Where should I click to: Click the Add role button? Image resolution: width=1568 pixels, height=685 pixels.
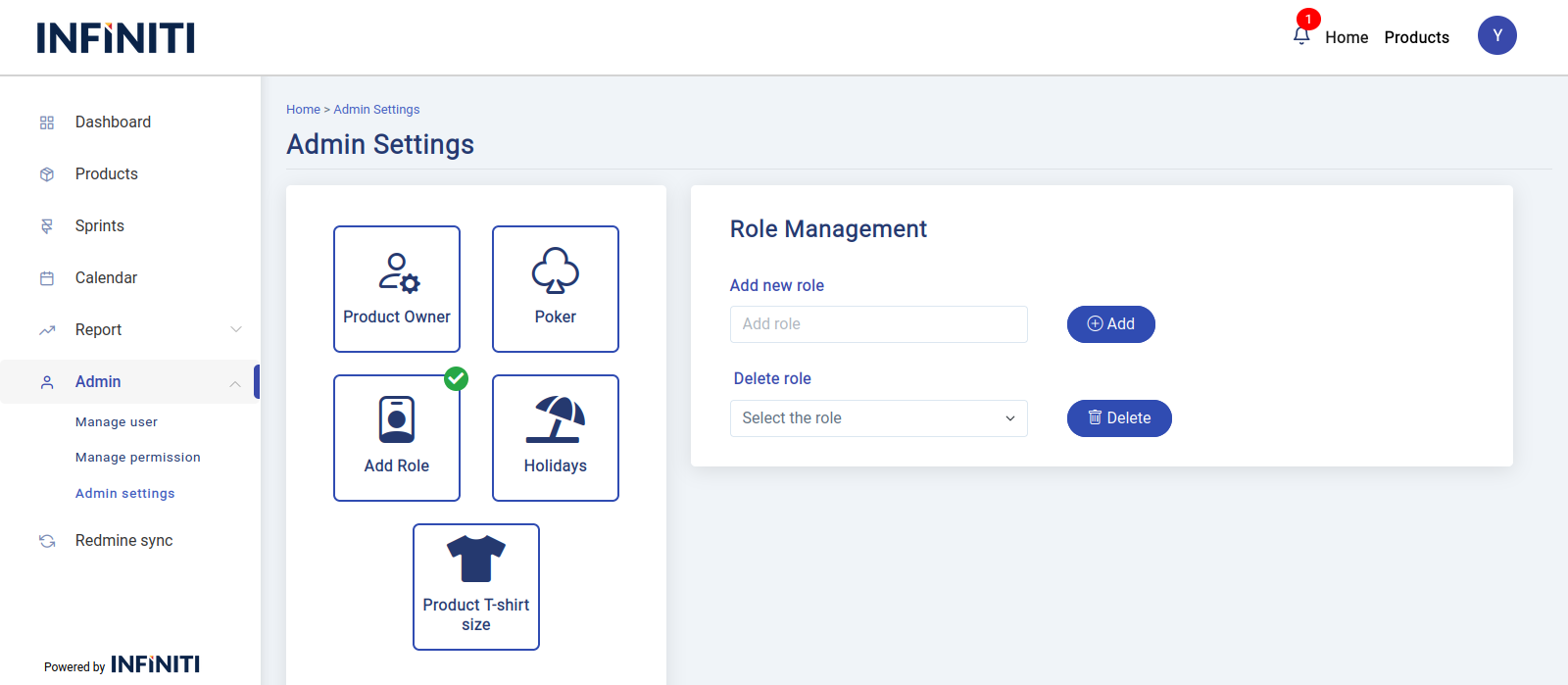click(1110, 324)
